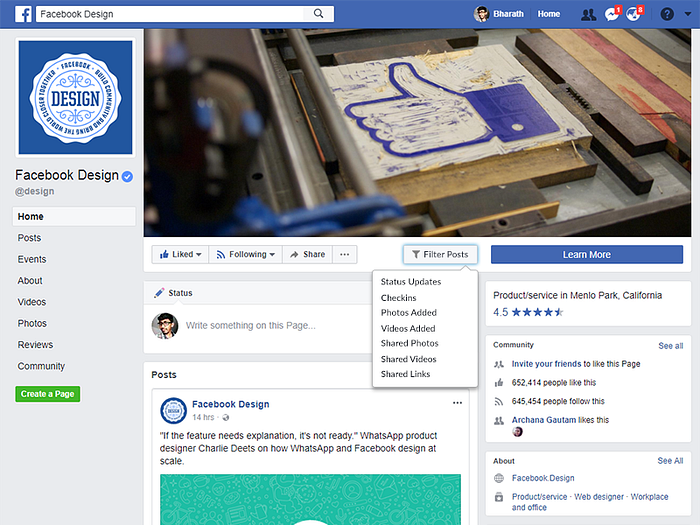
Task: Click the Facebook.Design website link
Action: 543,478
